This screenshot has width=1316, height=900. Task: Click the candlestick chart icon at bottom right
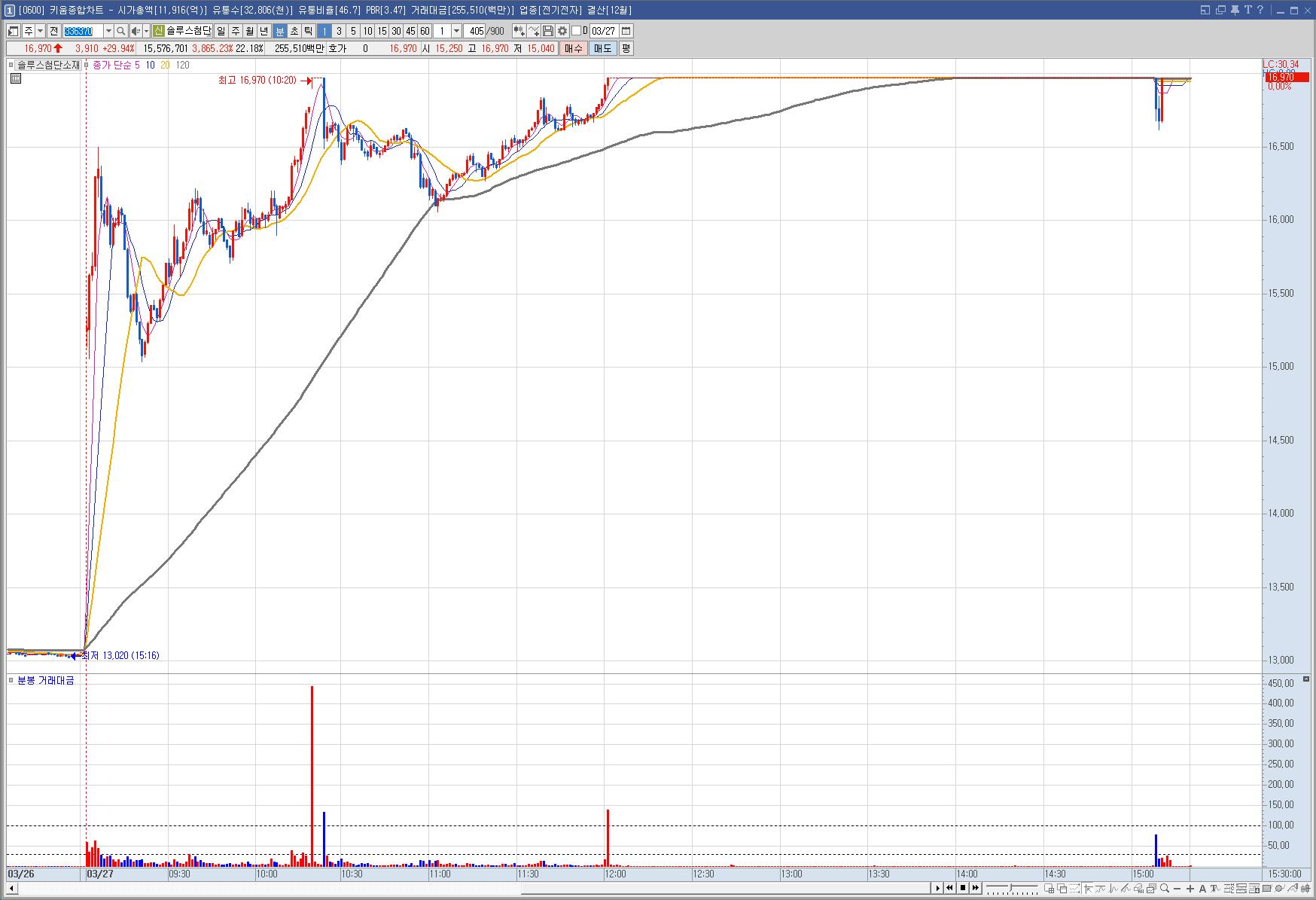click(x=1305, y=889)
